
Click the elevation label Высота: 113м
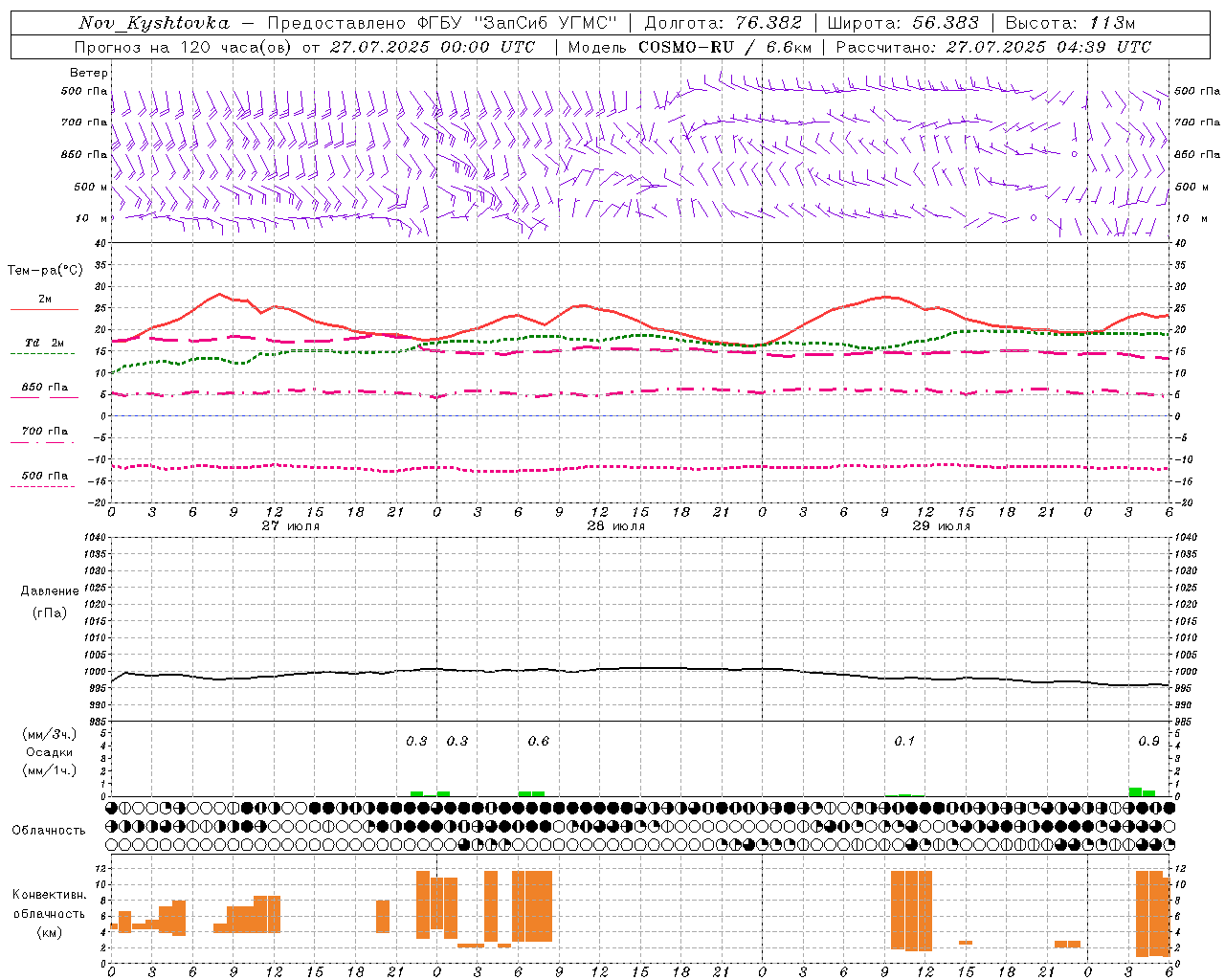click(1069, 23)
